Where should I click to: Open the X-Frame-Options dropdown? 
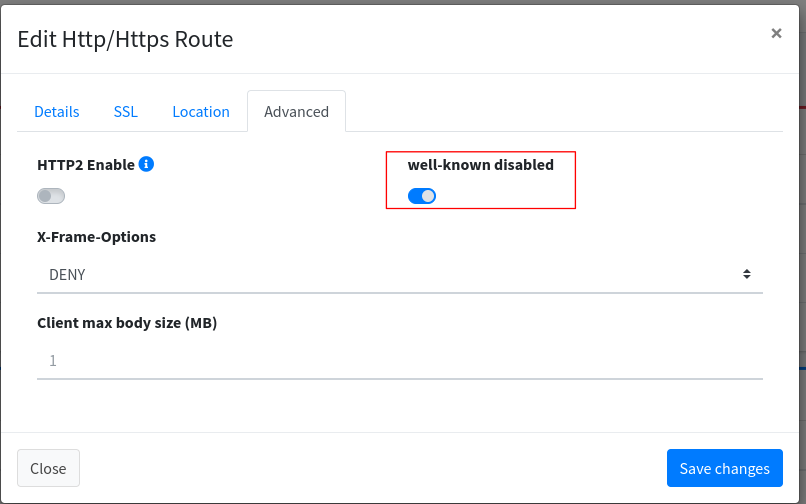click(399, 274)
